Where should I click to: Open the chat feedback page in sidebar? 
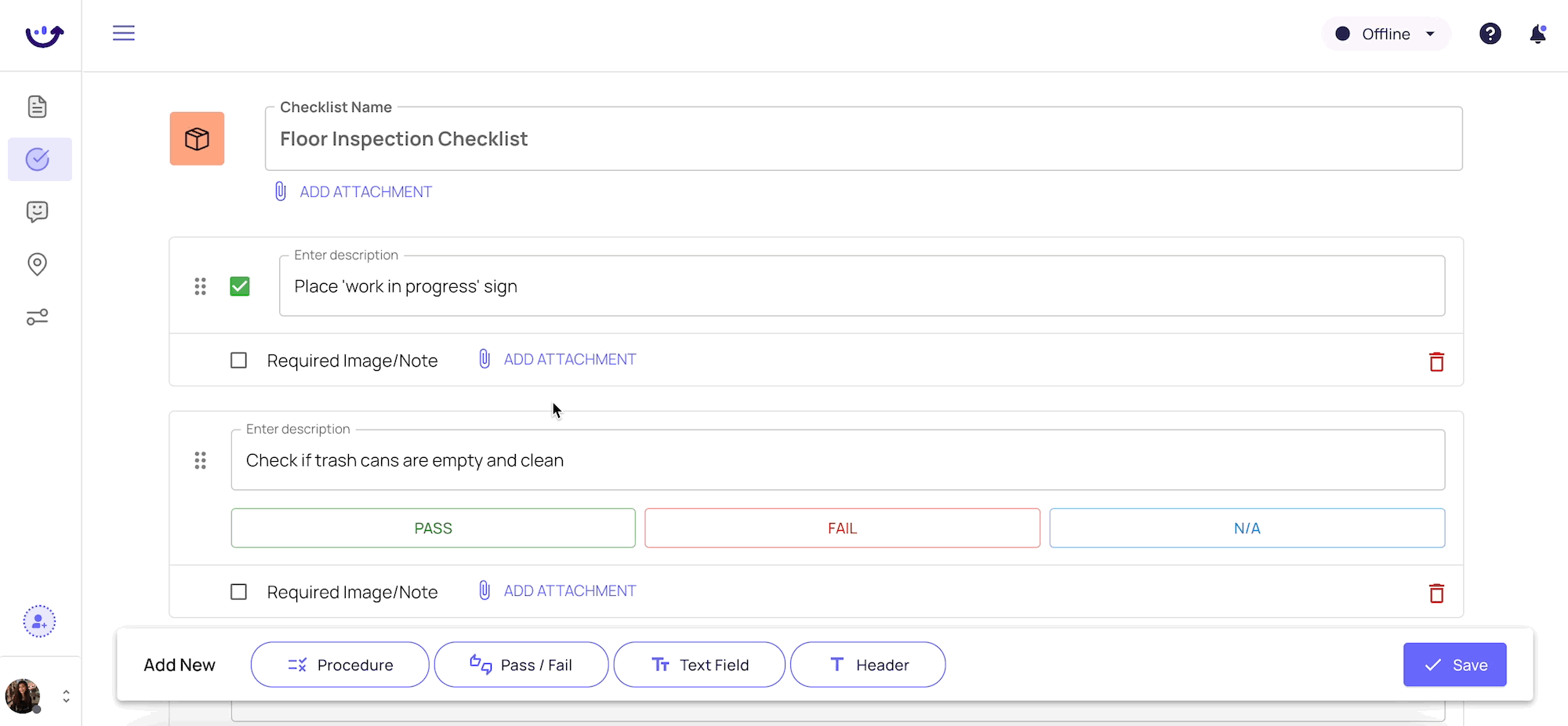pyautogui.click(x=38, y=212)
